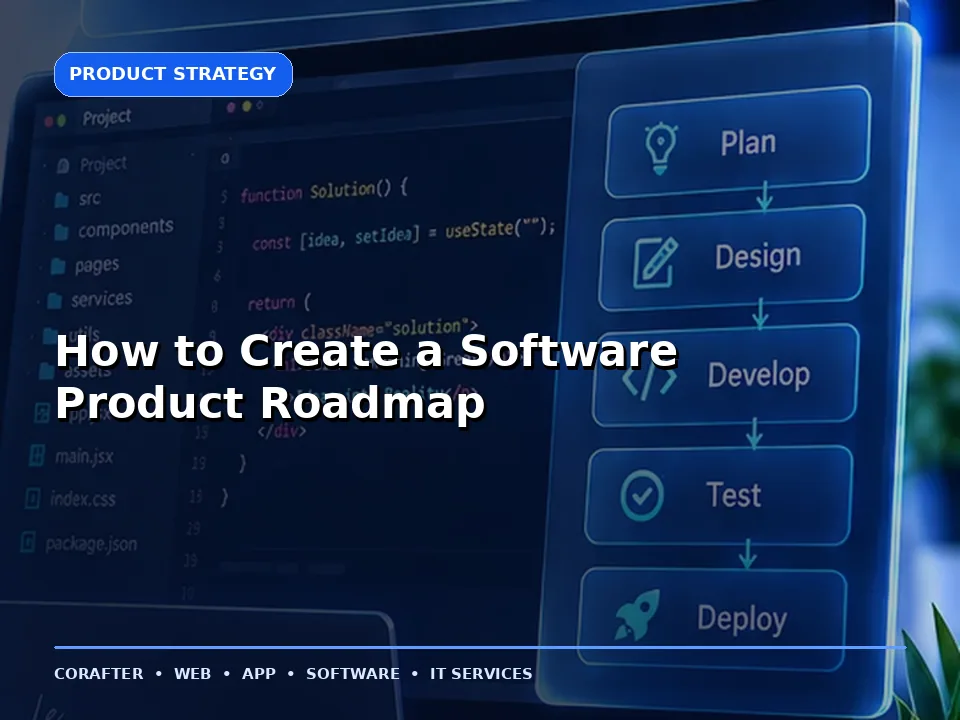This screenshot has width=960, height=720.
Task: Click the IT SERVICES footer text
Action: [481, 673]
